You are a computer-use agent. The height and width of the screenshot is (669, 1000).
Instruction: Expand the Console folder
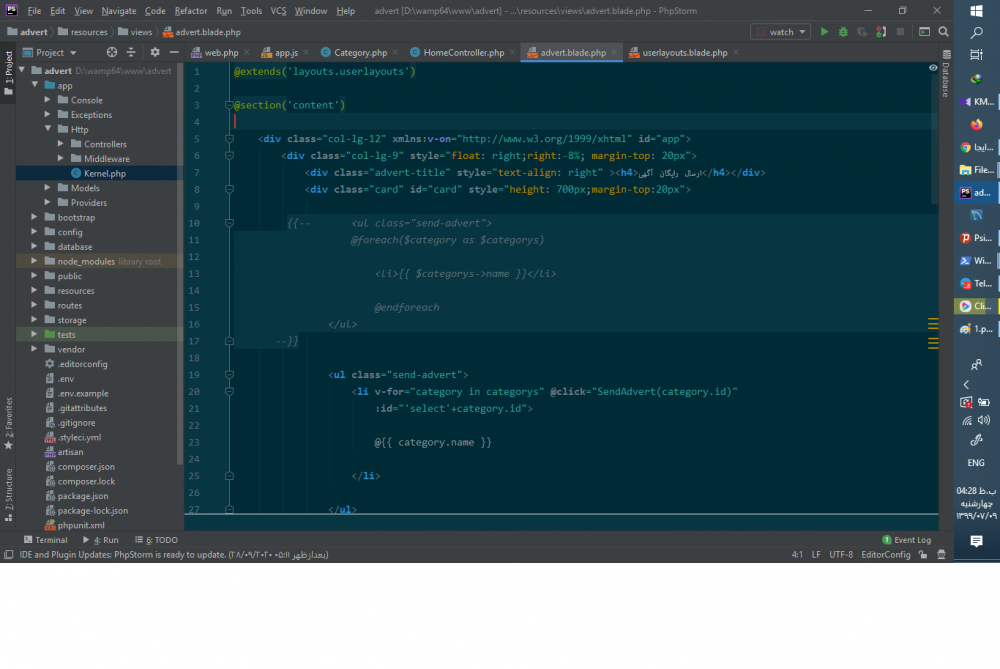pyautogui.click(x=48, y=99)
